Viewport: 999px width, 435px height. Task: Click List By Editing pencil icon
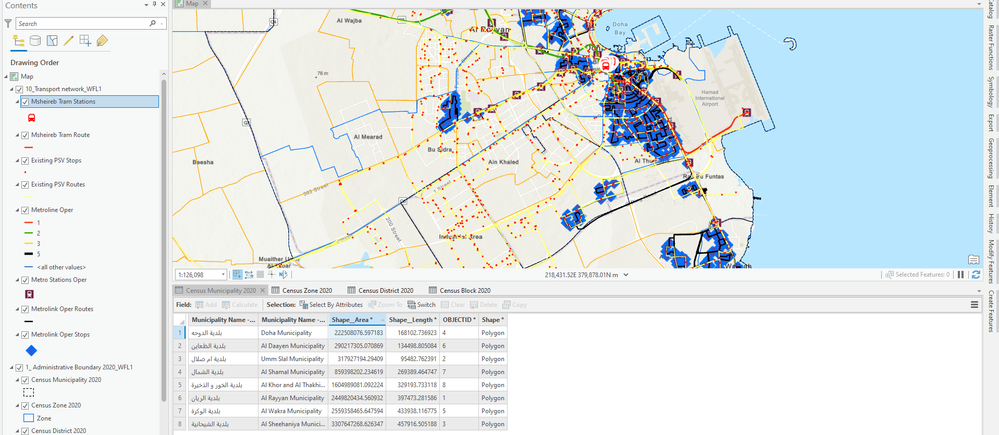coord(69,41)
